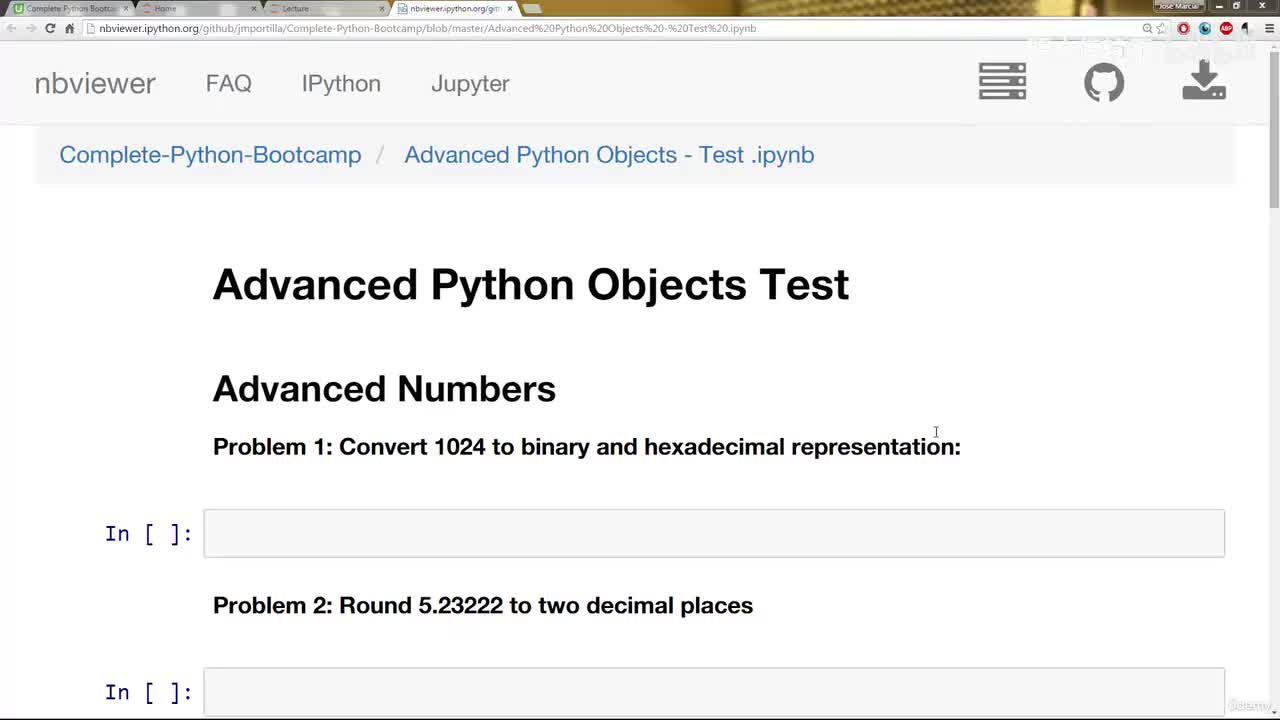
Task: Click the red Opera-style extension icon
Action: [1184, 28]
